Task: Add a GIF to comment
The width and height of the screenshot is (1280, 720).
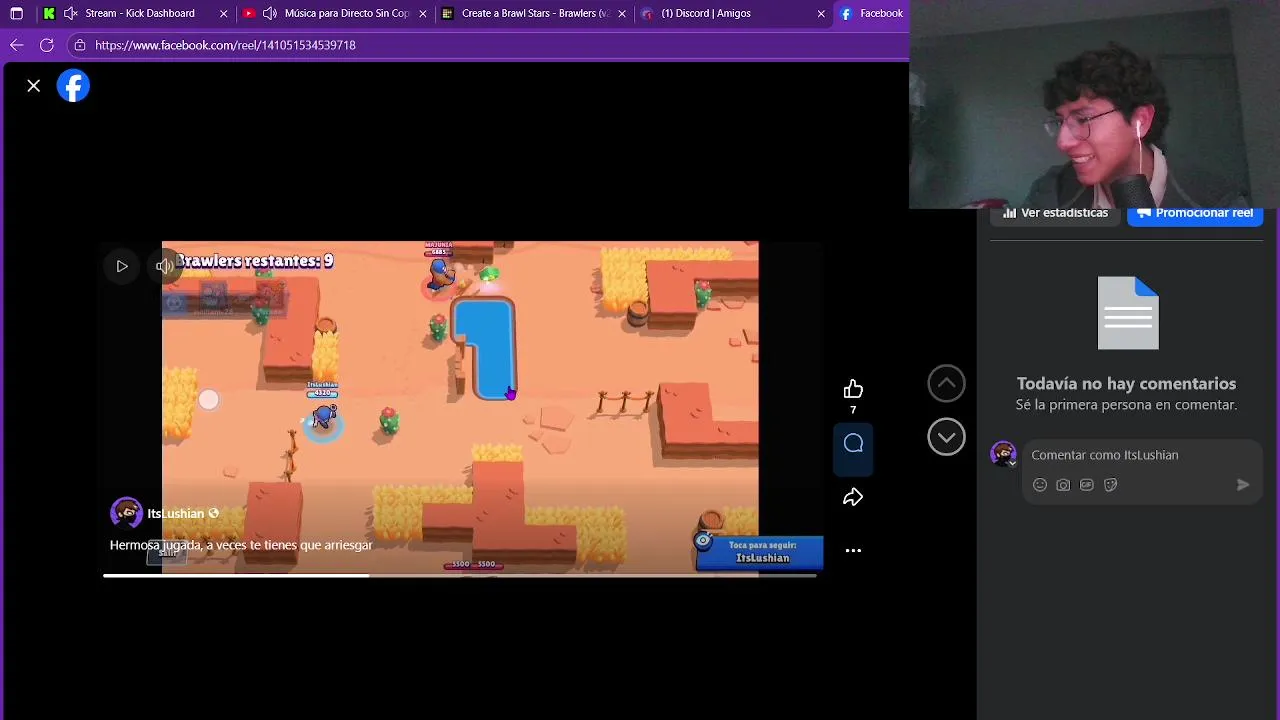Action: click(x=1087, y=485)
